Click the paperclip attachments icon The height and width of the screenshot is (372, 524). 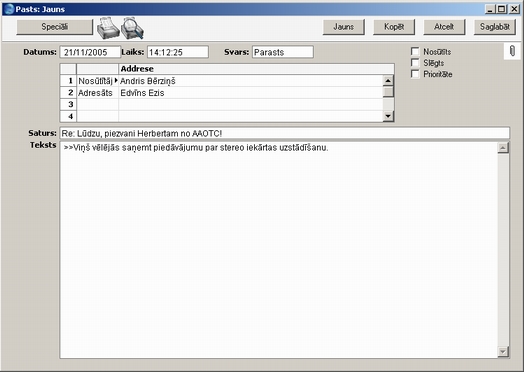pyautogui.click(x=512, y=51)
